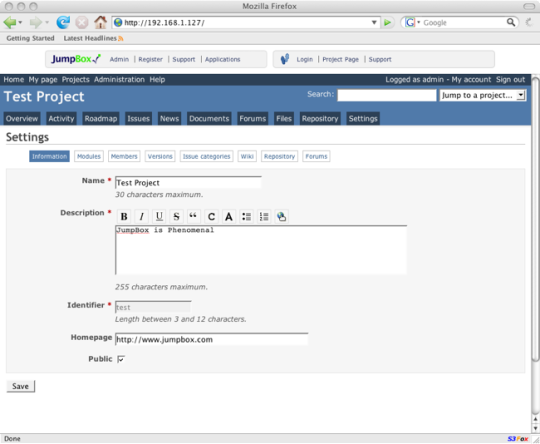Click the browser URL address field
The image size is (540, 444).
click(x=246, y=23)
